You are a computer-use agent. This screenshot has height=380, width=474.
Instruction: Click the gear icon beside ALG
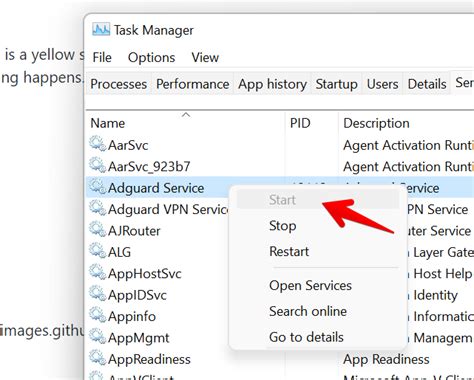98,251
